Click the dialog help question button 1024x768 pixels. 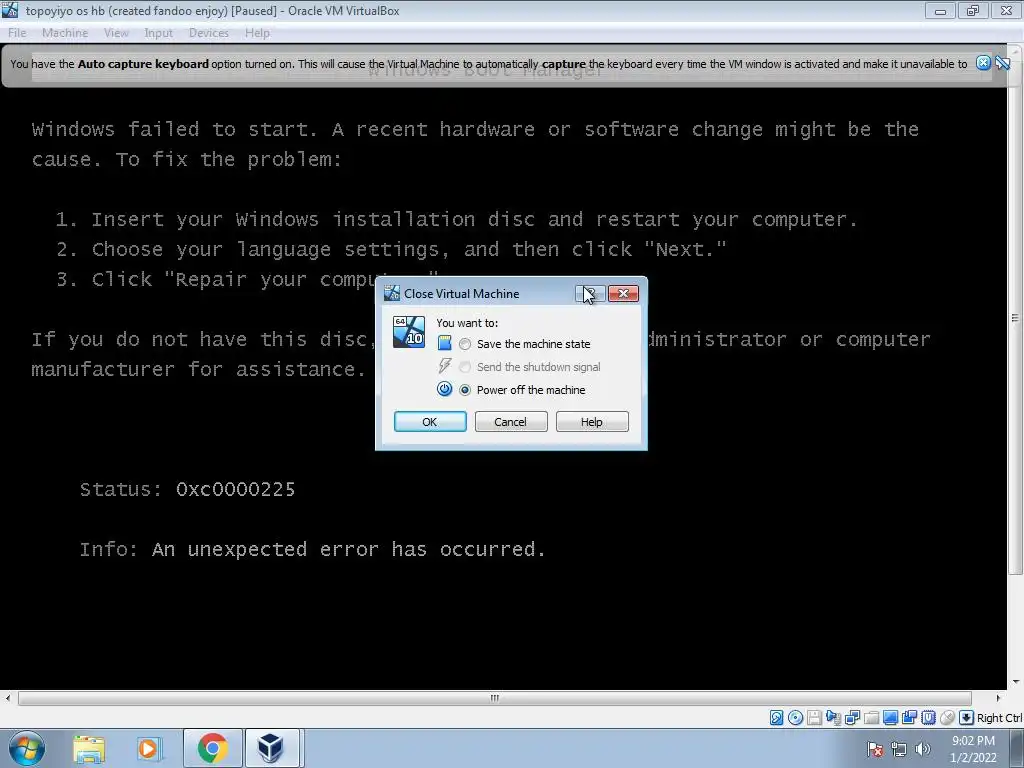tap(590, 294)
